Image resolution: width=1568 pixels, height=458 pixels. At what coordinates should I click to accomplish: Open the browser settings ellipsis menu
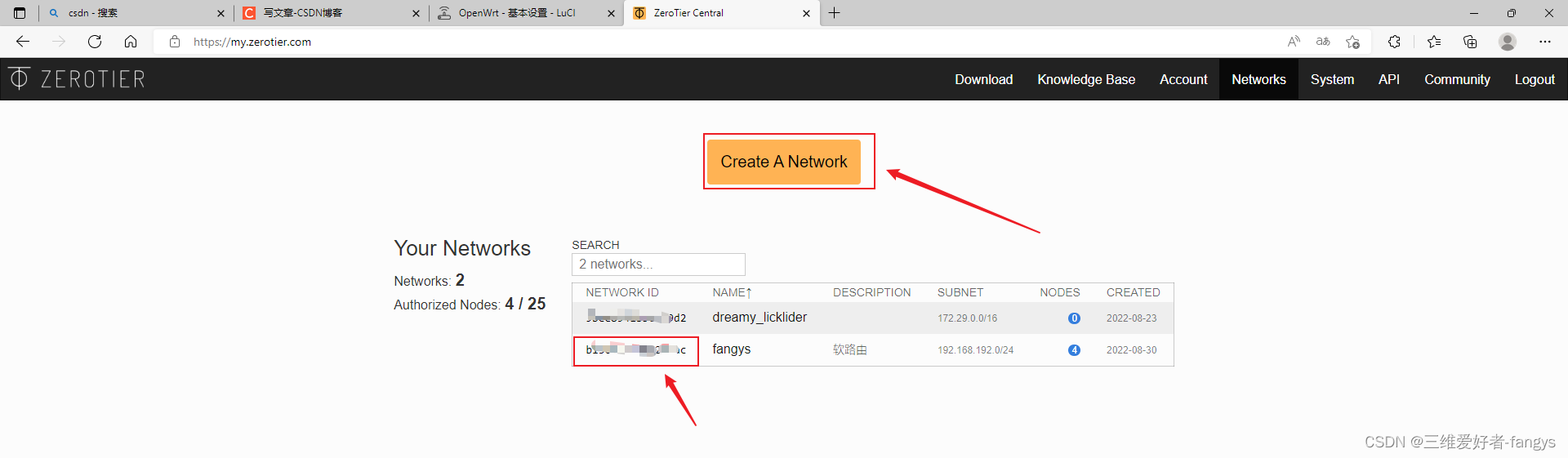click(x=1545, y=42)
